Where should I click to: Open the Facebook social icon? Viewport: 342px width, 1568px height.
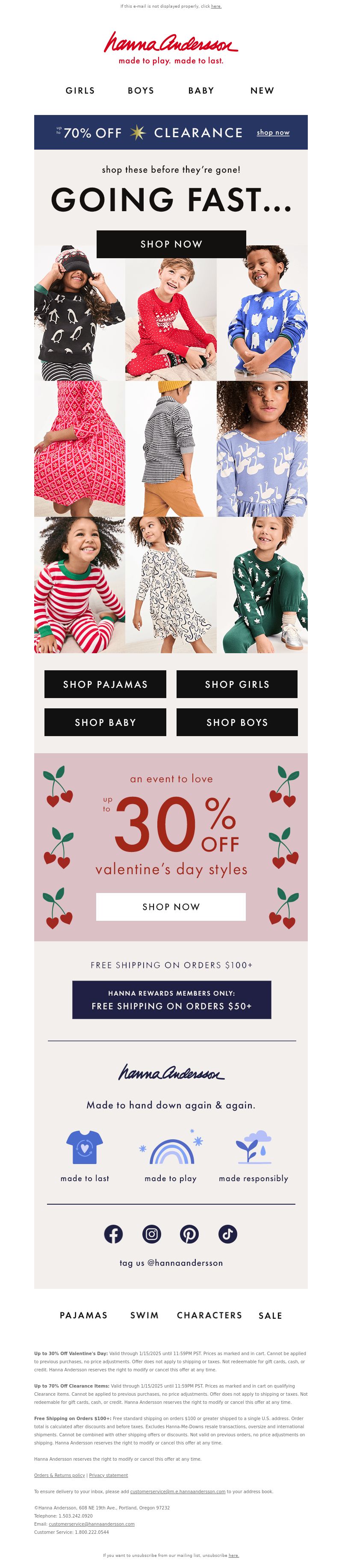pos(113,1234)
